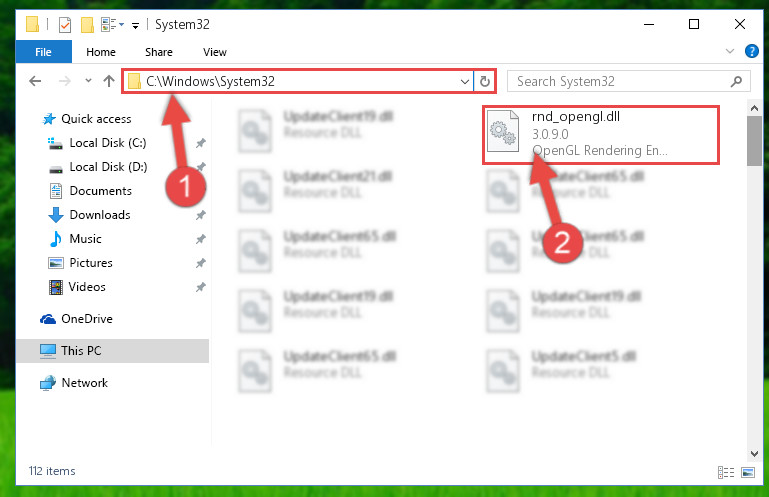Toggle the pin beside Videos
The image size is (769, 497).
pos(201,287)
